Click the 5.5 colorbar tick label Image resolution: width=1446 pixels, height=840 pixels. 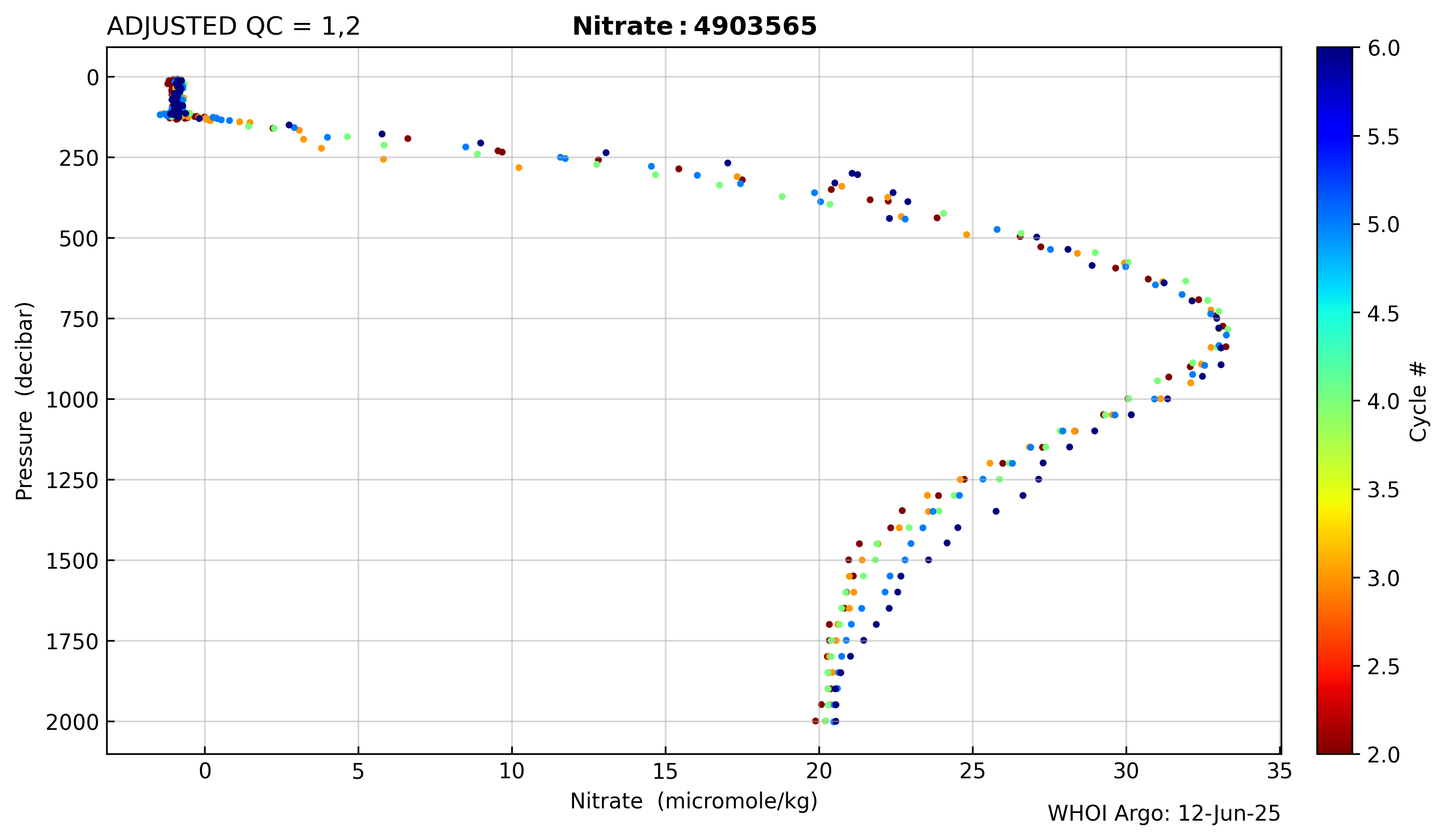(x=1383, y=137)
